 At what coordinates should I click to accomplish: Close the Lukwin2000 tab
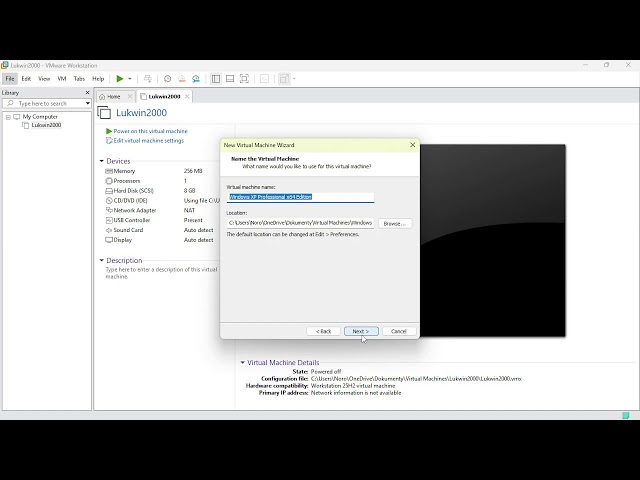pos(187,96)
